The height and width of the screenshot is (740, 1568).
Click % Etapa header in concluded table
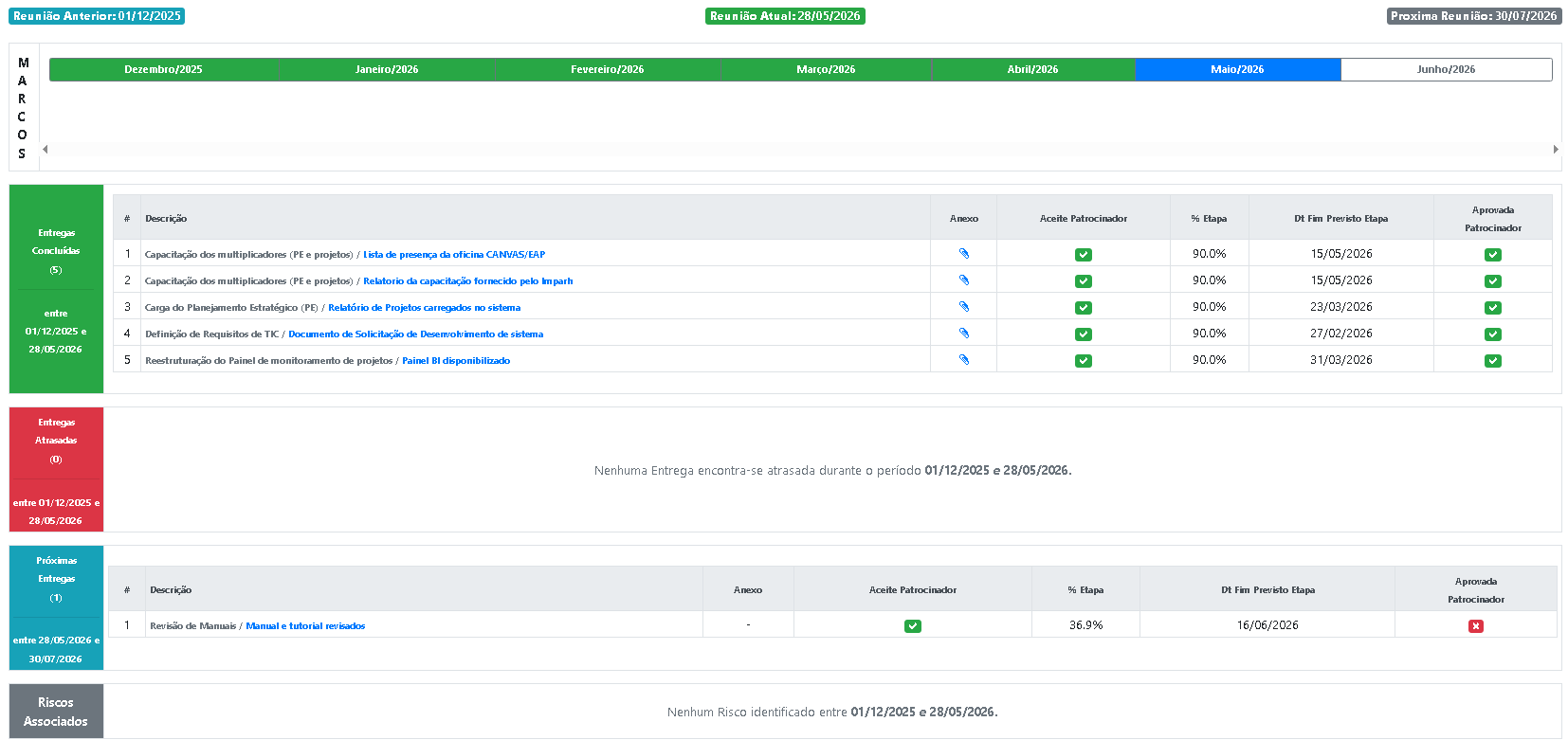pyautogui.click(x=1209, y=219)
